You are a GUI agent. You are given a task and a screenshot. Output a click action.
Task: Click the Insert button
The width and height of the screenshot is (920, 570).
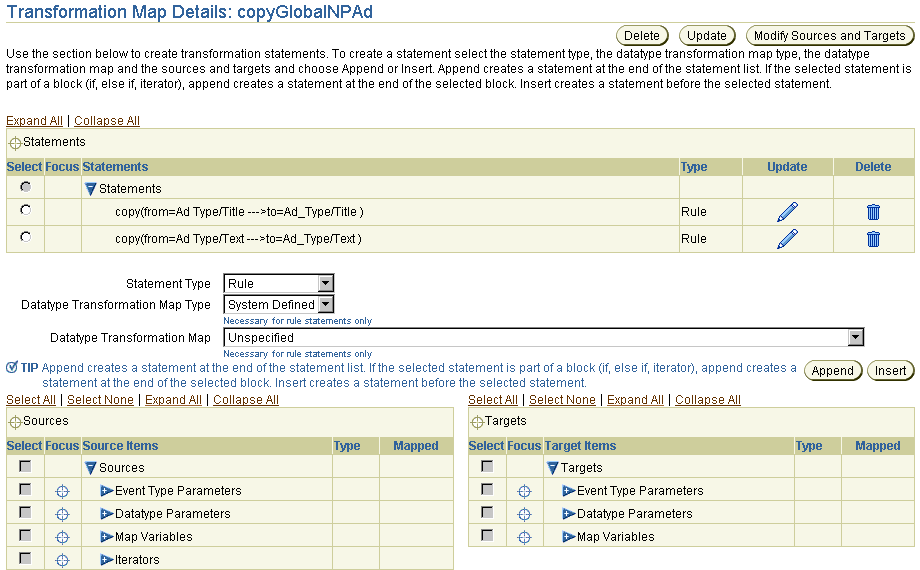[890, 371]
